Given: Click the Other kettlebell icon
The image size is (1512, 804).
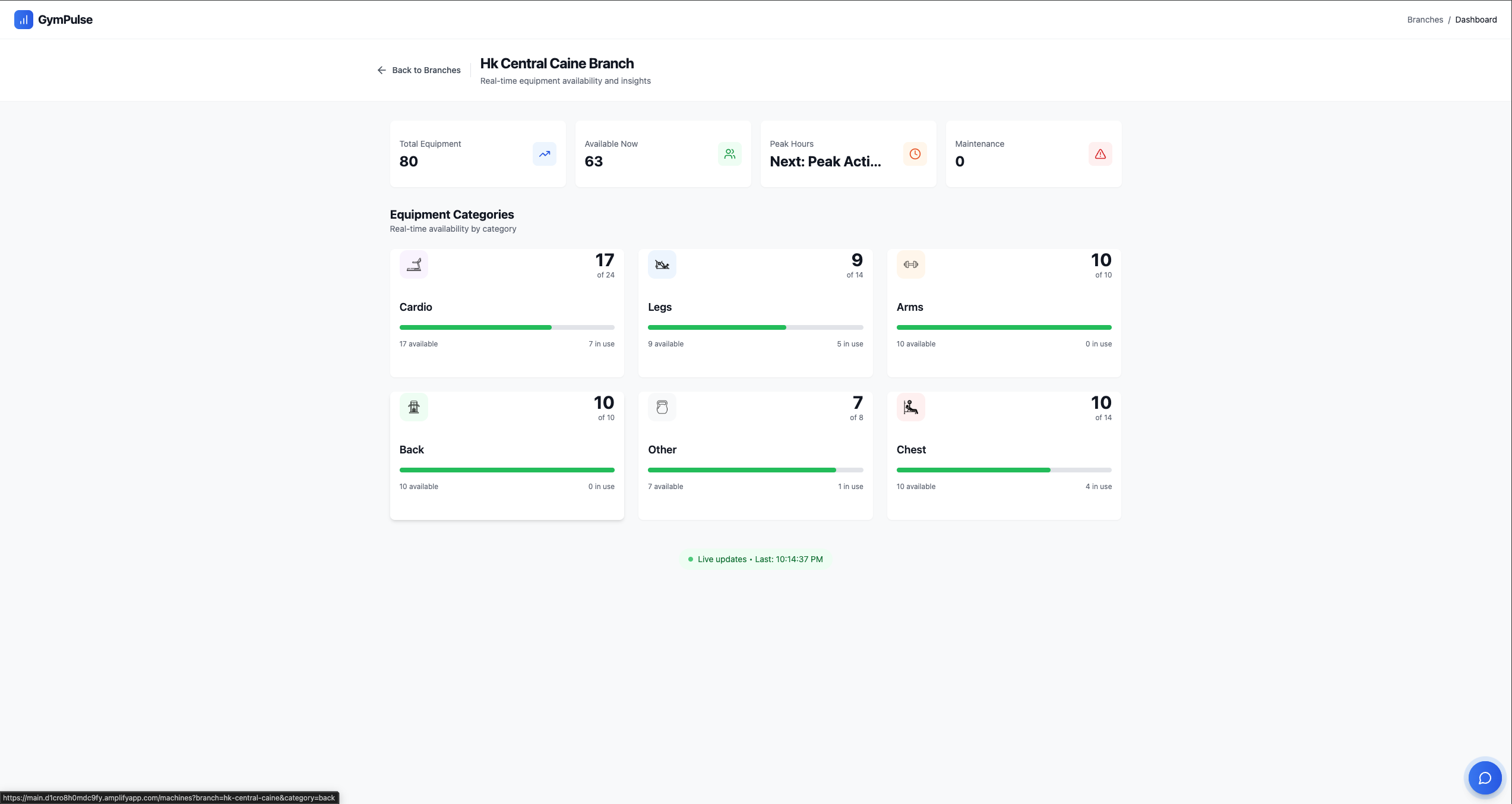Looking at the screenshot, I should tap(662, 407).
